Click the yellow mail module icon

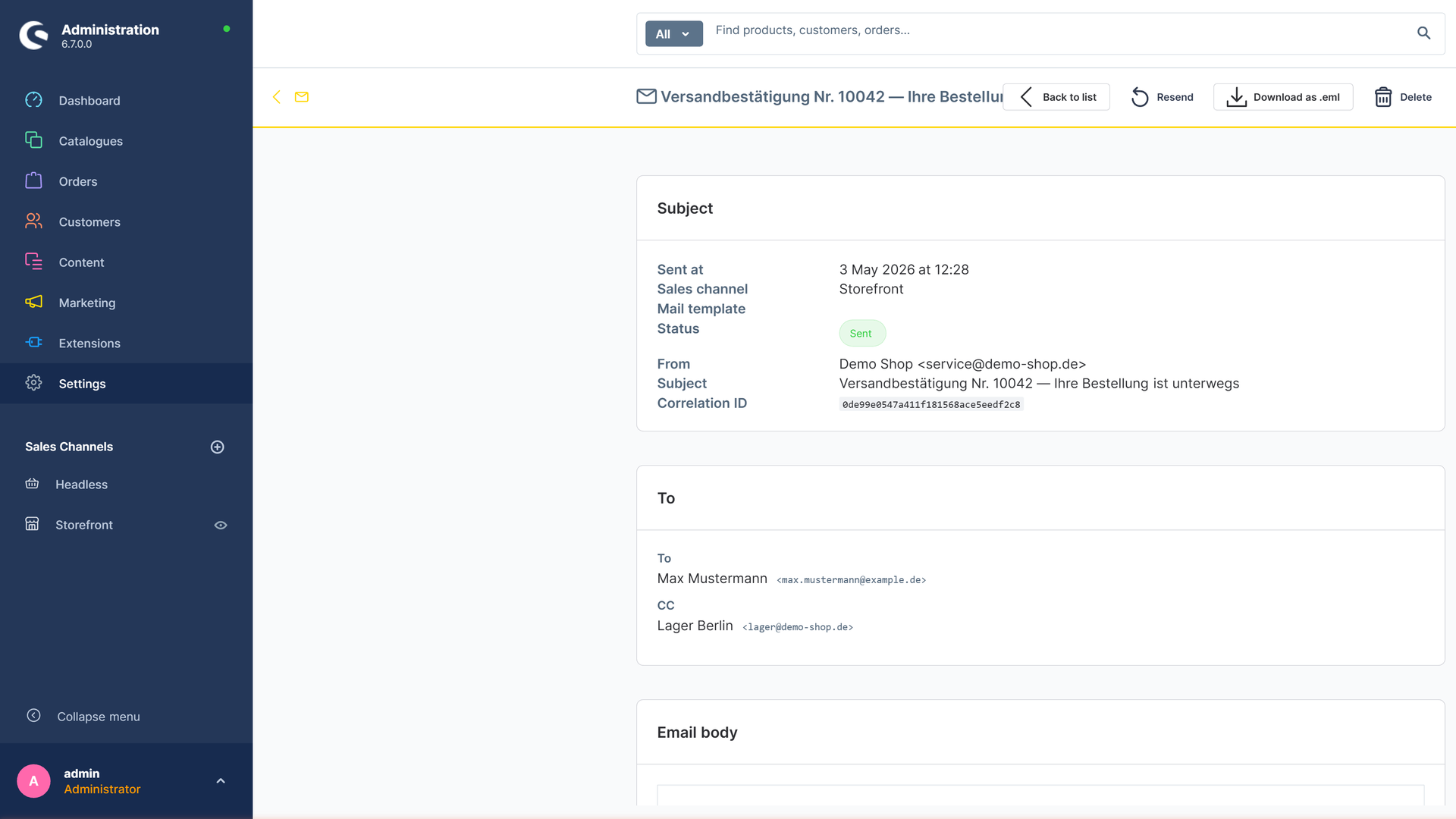point(302,97)
